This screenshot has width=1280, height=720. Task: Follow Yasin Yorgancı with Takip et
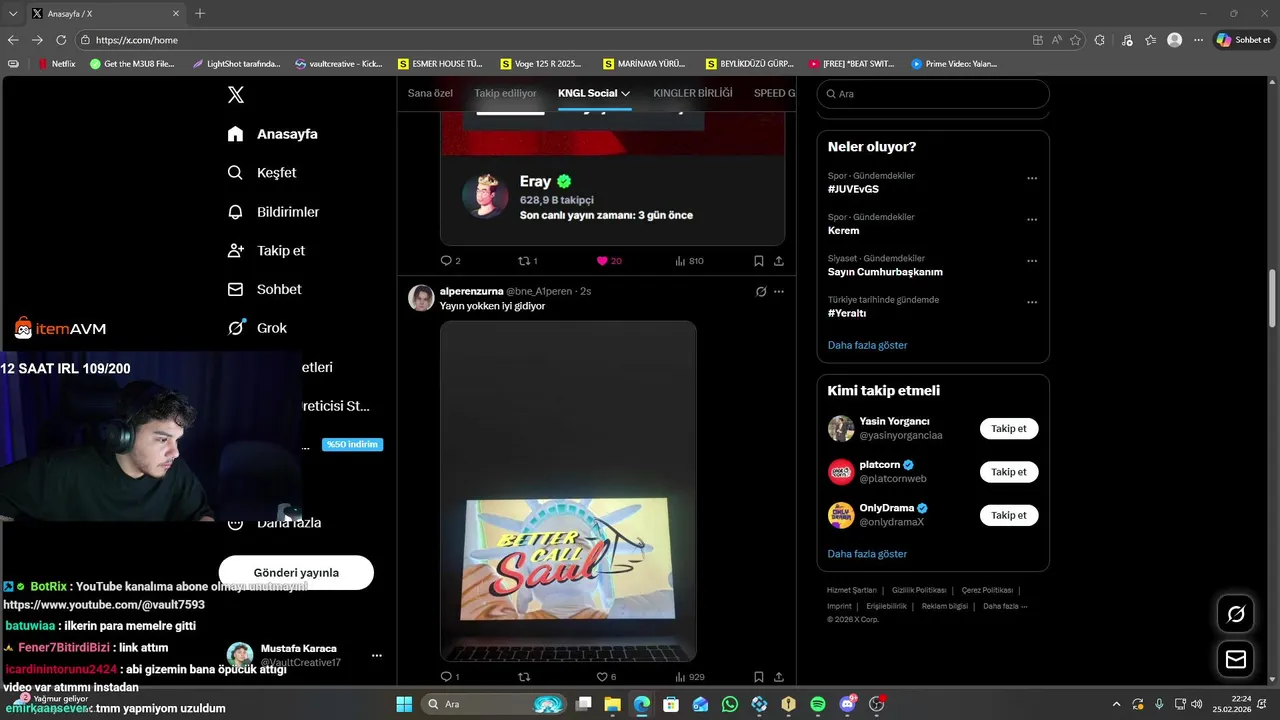pos(1009,429)
